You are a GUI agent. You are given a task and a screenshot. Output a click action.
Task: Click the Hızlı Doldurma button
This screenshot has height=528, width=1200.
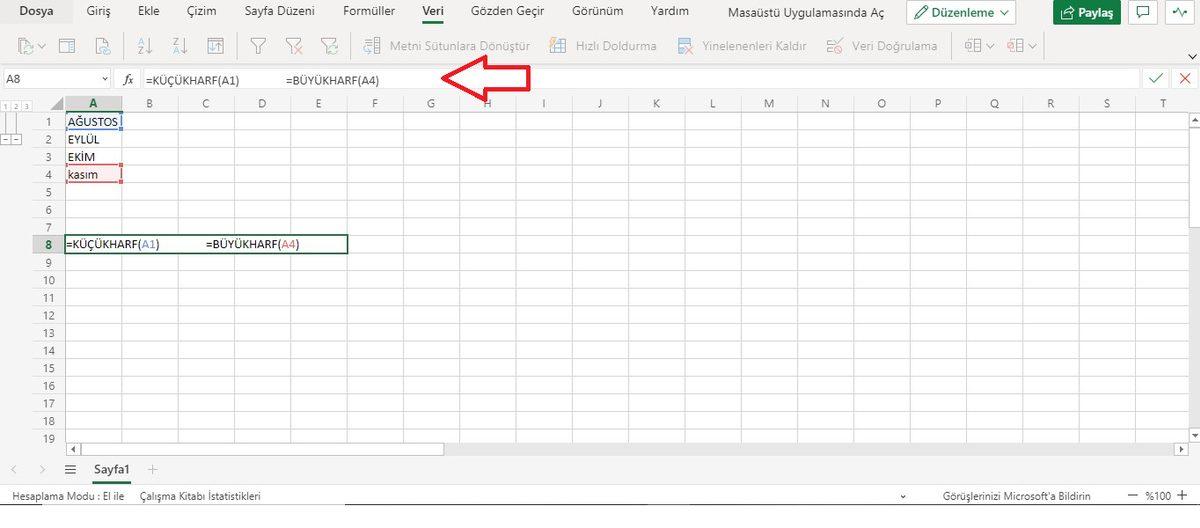pos(605,46)
